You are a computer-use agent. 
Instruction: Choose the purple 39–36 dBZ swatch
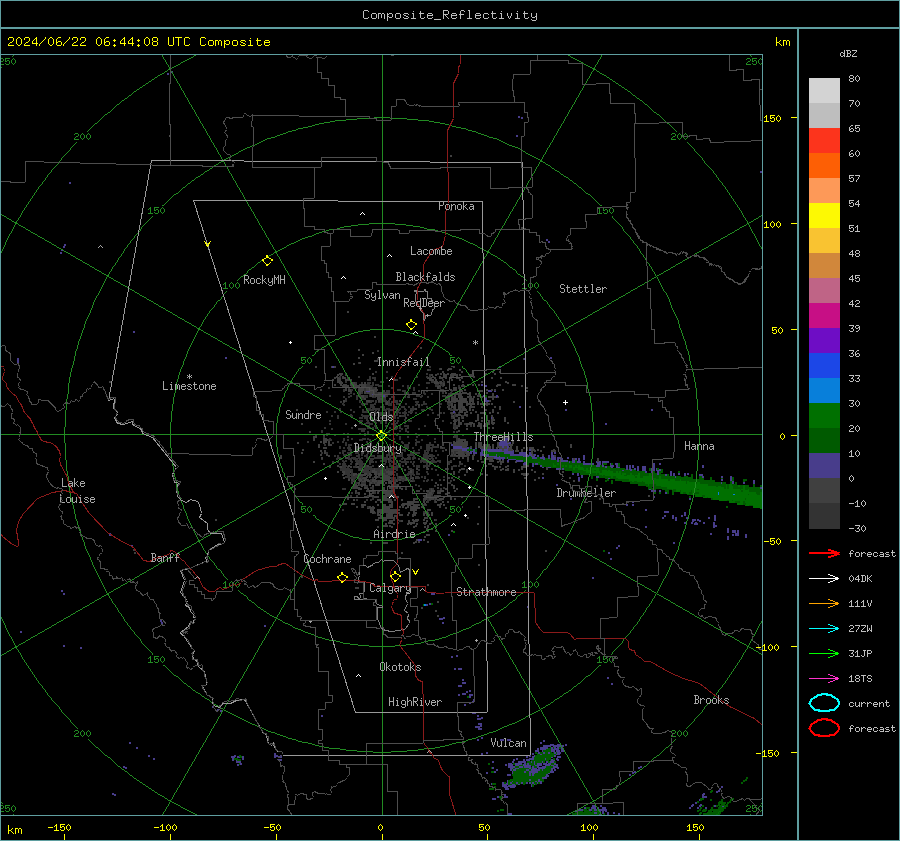coord(824,341)
